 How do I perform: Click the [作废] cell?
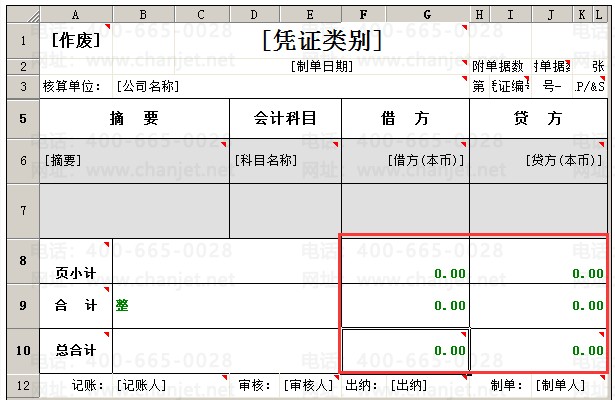point(76,41)
